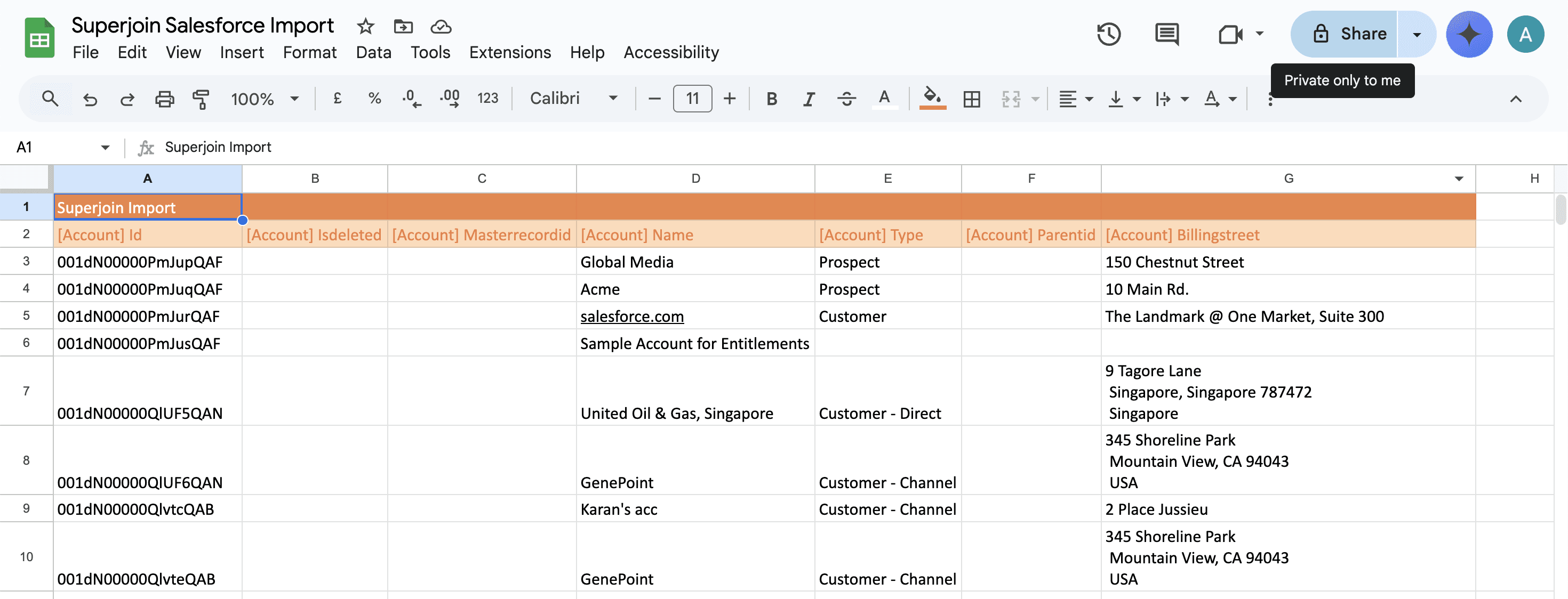Open more toolbar options
Image resolution: width=1568 pixels, height=599 pixels.
tap(1270, 100)
